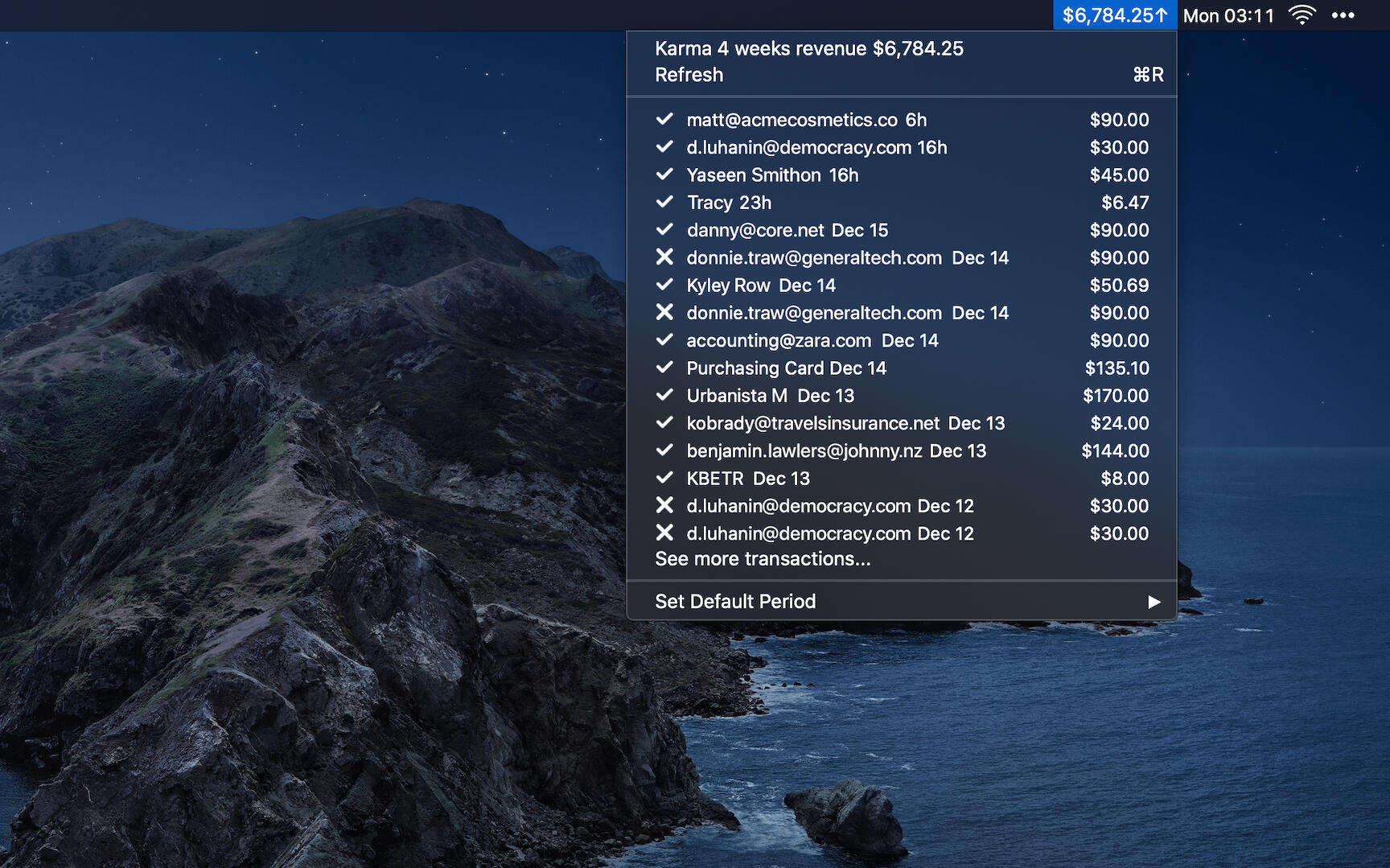1390x868 pixels.
Task: Select the Refresh menu item
Action: pyautogui.click(x=689, y=75)
